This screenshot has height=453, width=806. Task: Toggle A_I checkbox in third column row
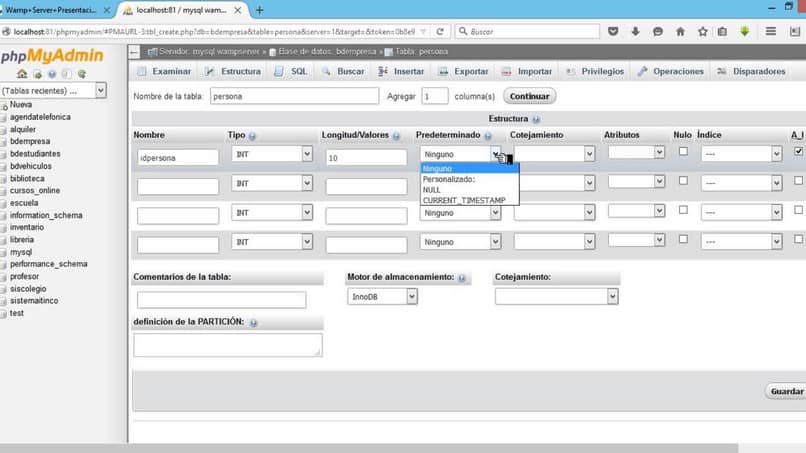tap(798, 210)
